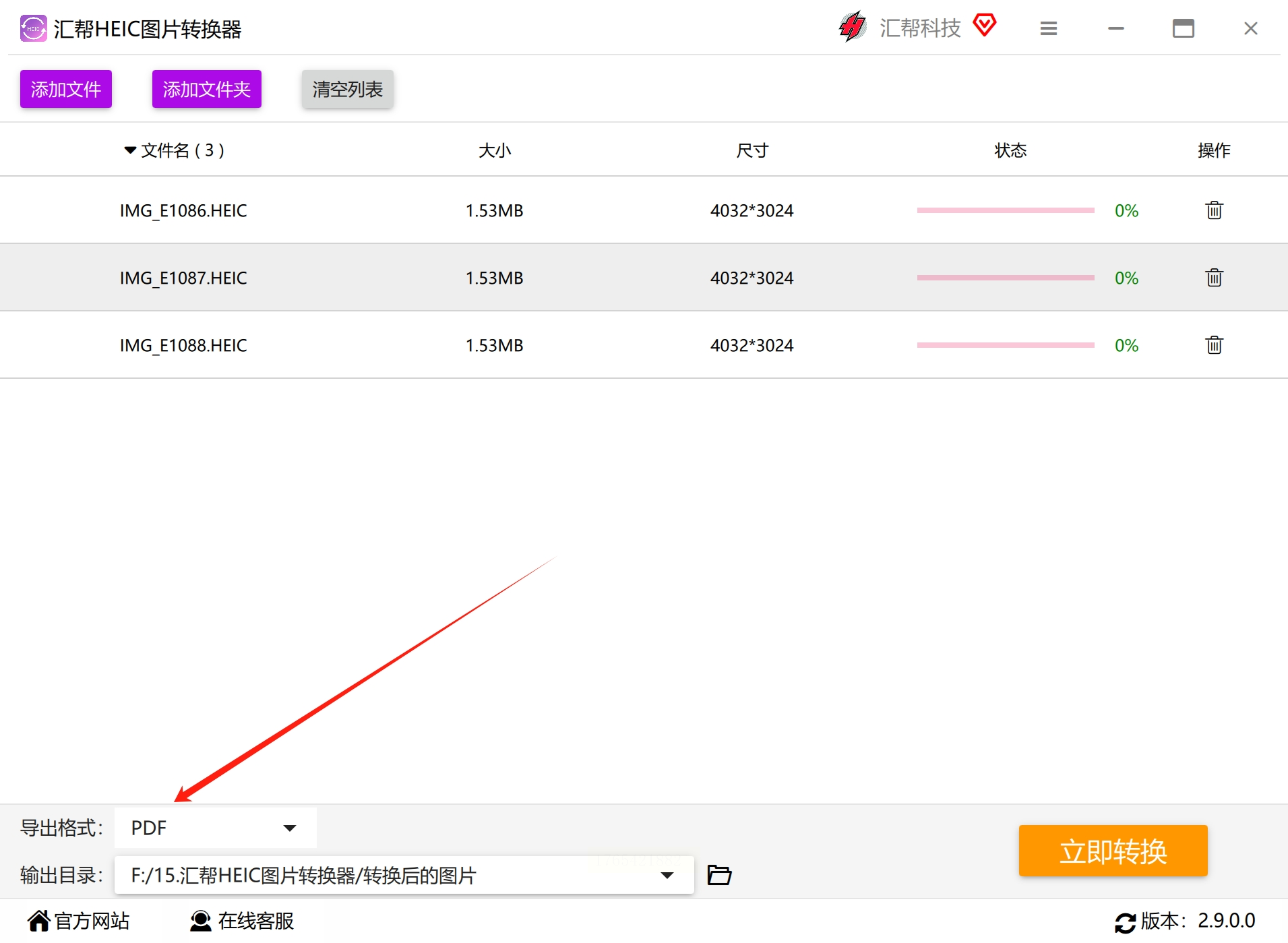Open the output folder browse icon

pyautogui.click(x=719, y=875)
